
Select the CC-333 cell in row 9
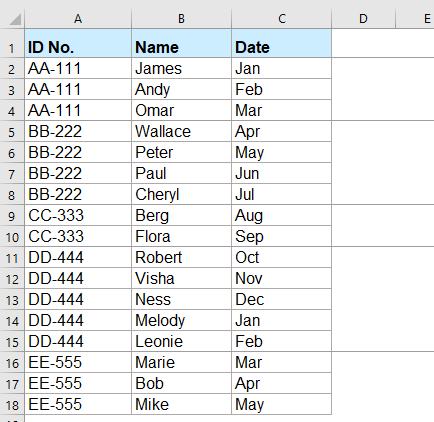click(x=78, y=215)
